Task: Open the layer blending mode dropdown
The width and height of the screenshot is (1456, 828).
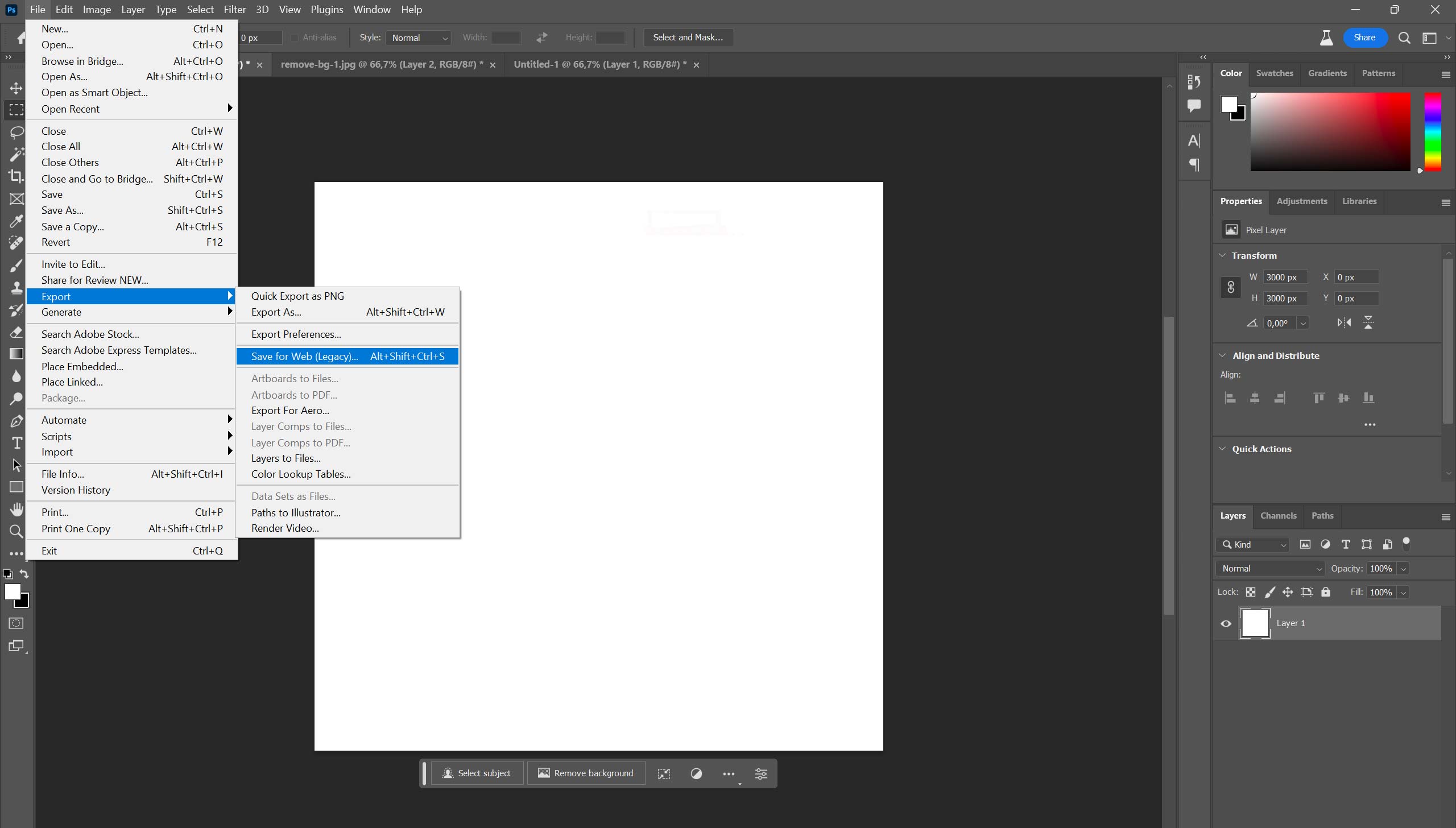Action: [1270, 568]
